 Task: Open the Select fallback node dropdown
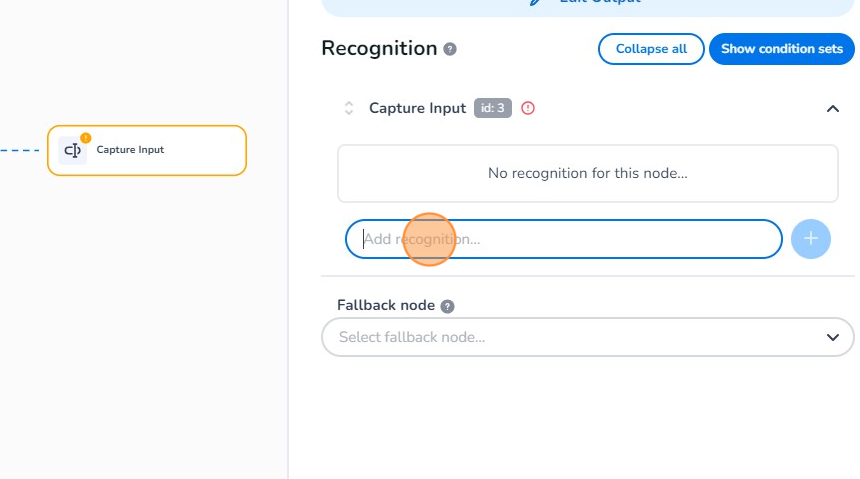pyautogui.click(x=570, y=337)
